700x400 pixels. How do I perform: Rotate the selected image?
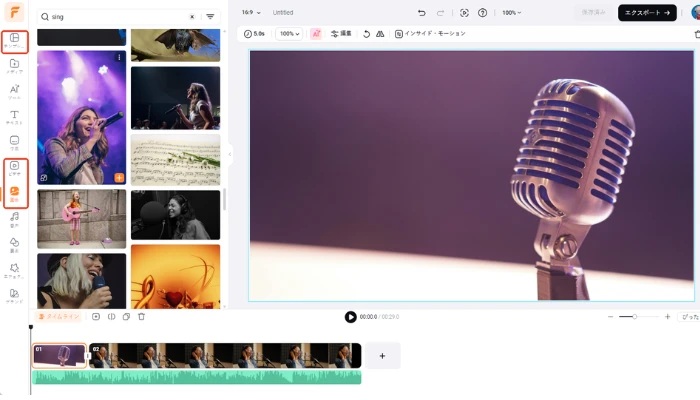pyautogui.click(x=367, y=34)
